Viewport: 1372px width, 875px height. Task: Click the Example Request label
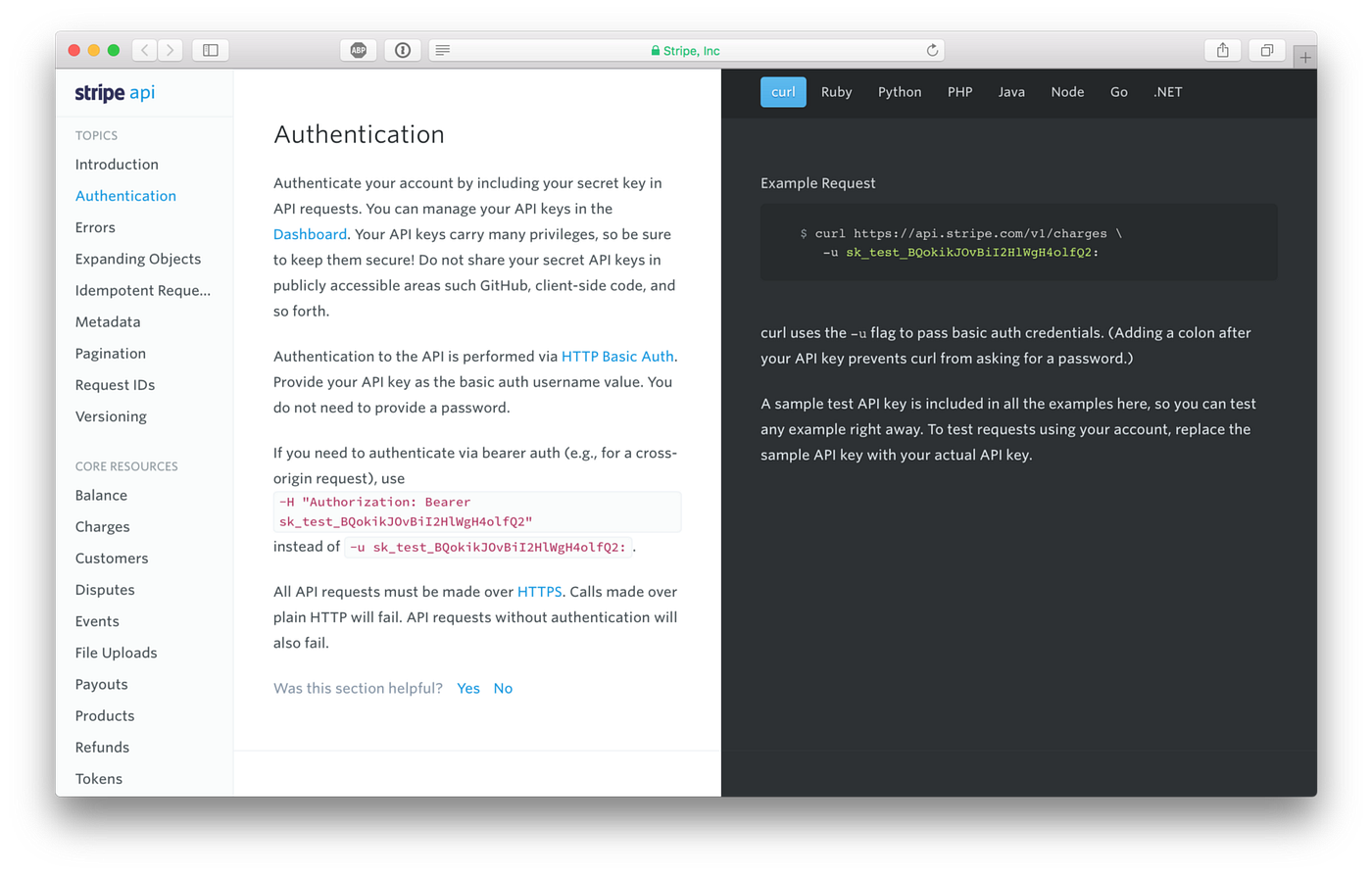818,183
